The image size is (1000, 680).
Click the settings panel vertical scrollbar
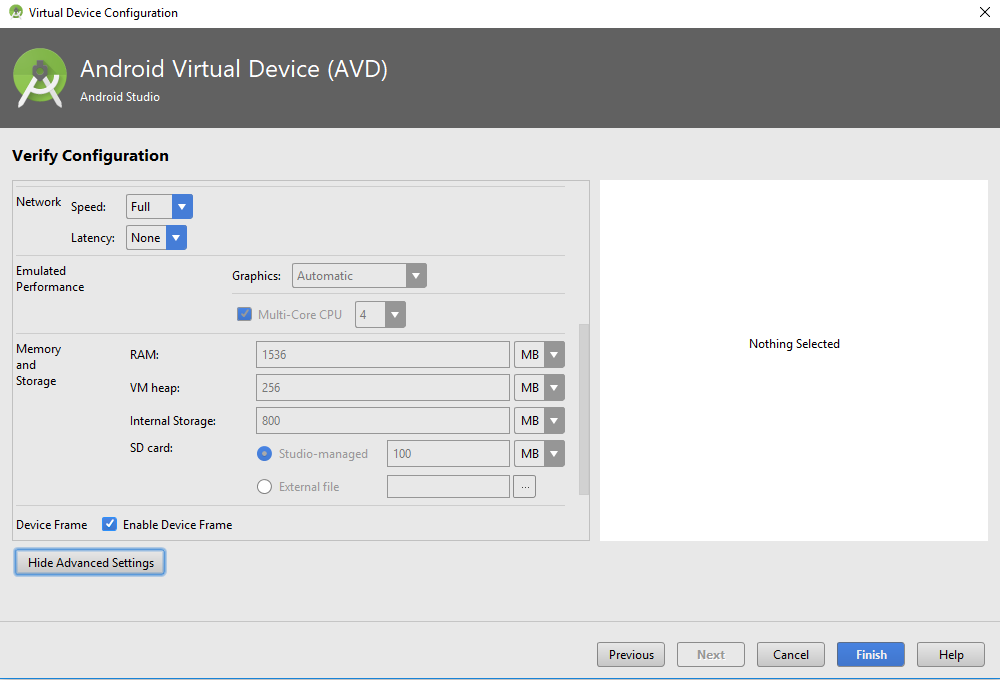pos(584,409)
